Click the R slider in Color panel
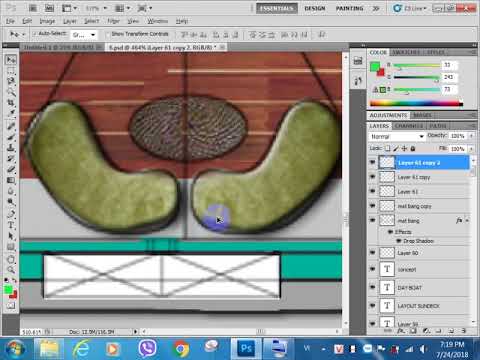The height and width of the screenshot is (360, 480). tap(416, 66)
